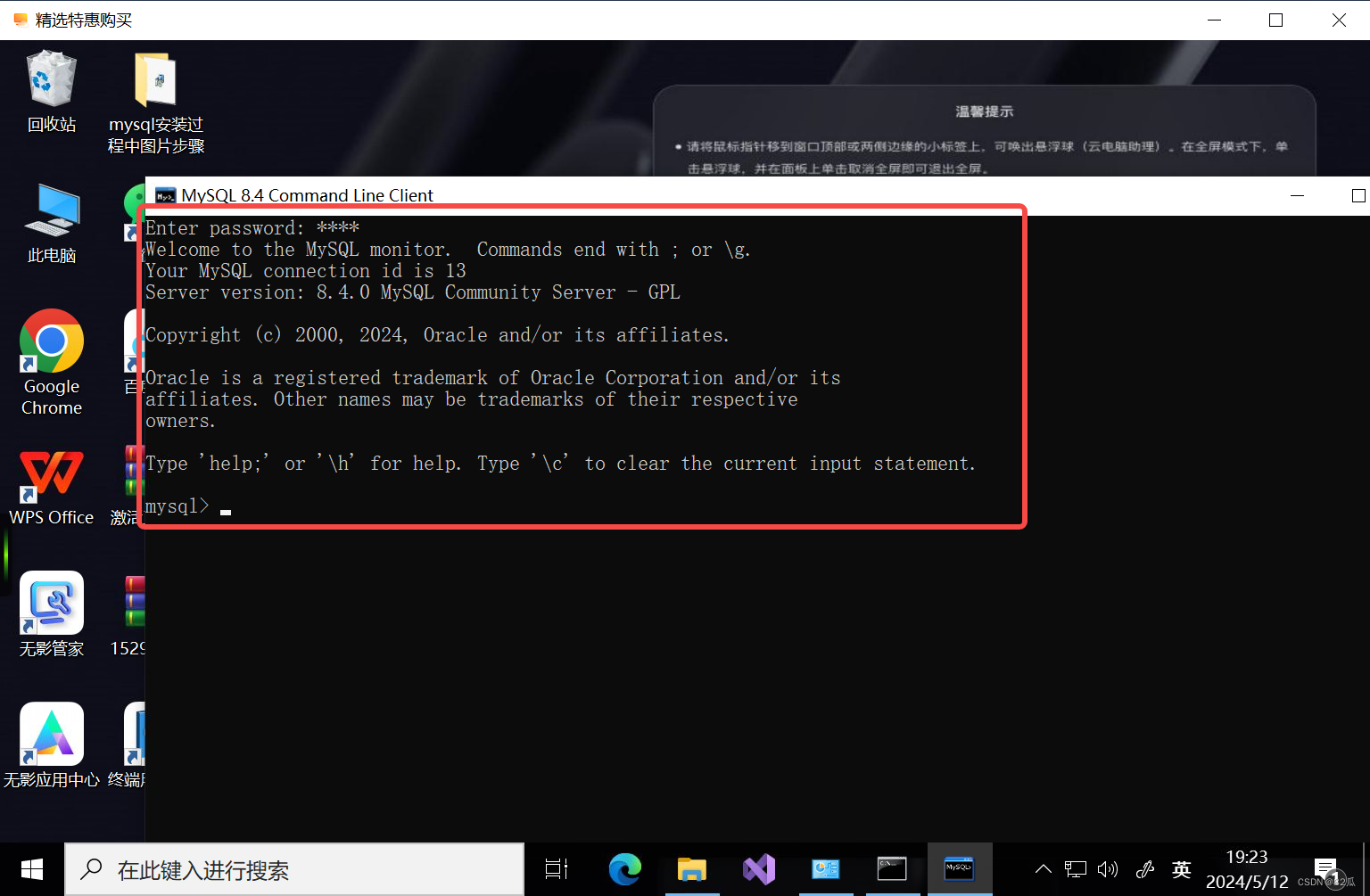The image size is (1370, 896).
Task: Open File Explorer from taskbar
Action: [692, 869]
